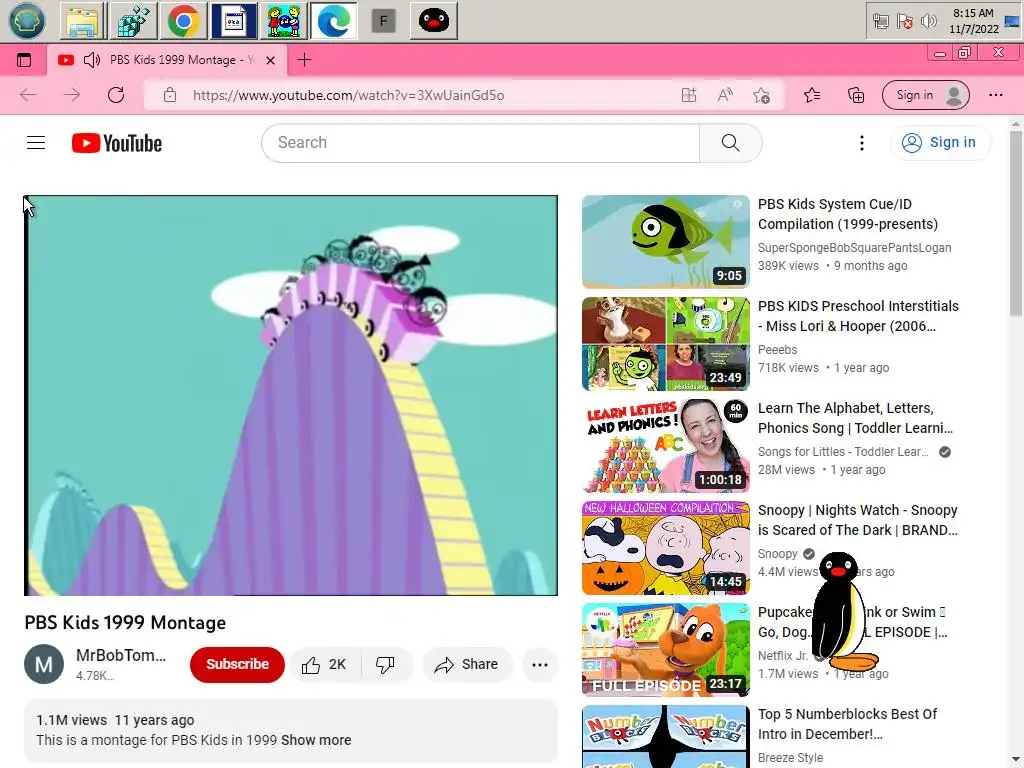This screenshot has height=768, width=1024.
Task: Add this page to favorites
Action: click(761, 95)
